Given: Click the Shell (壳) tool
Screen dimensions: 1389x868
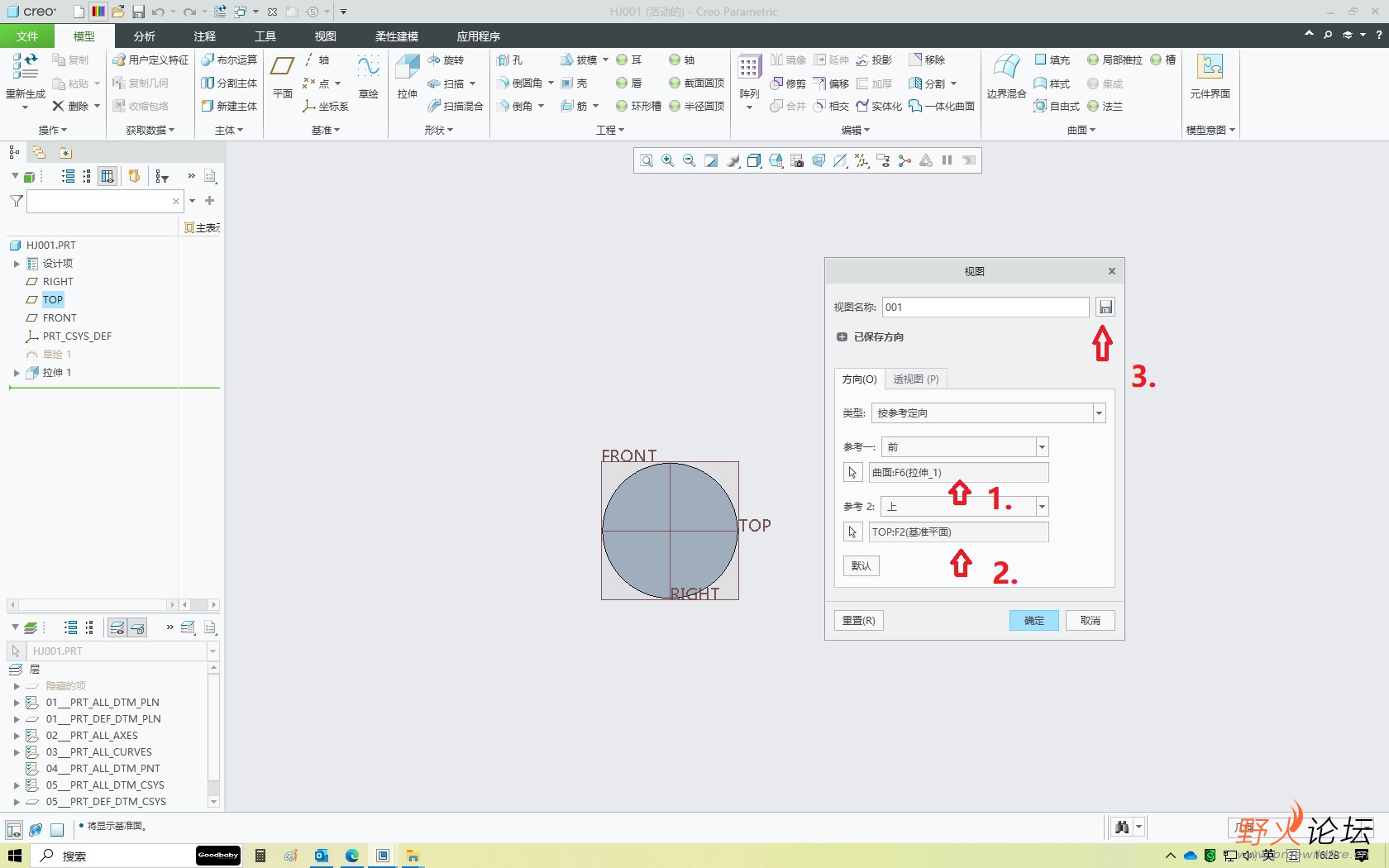Looking at the screenshot, I should click(575, 83).
